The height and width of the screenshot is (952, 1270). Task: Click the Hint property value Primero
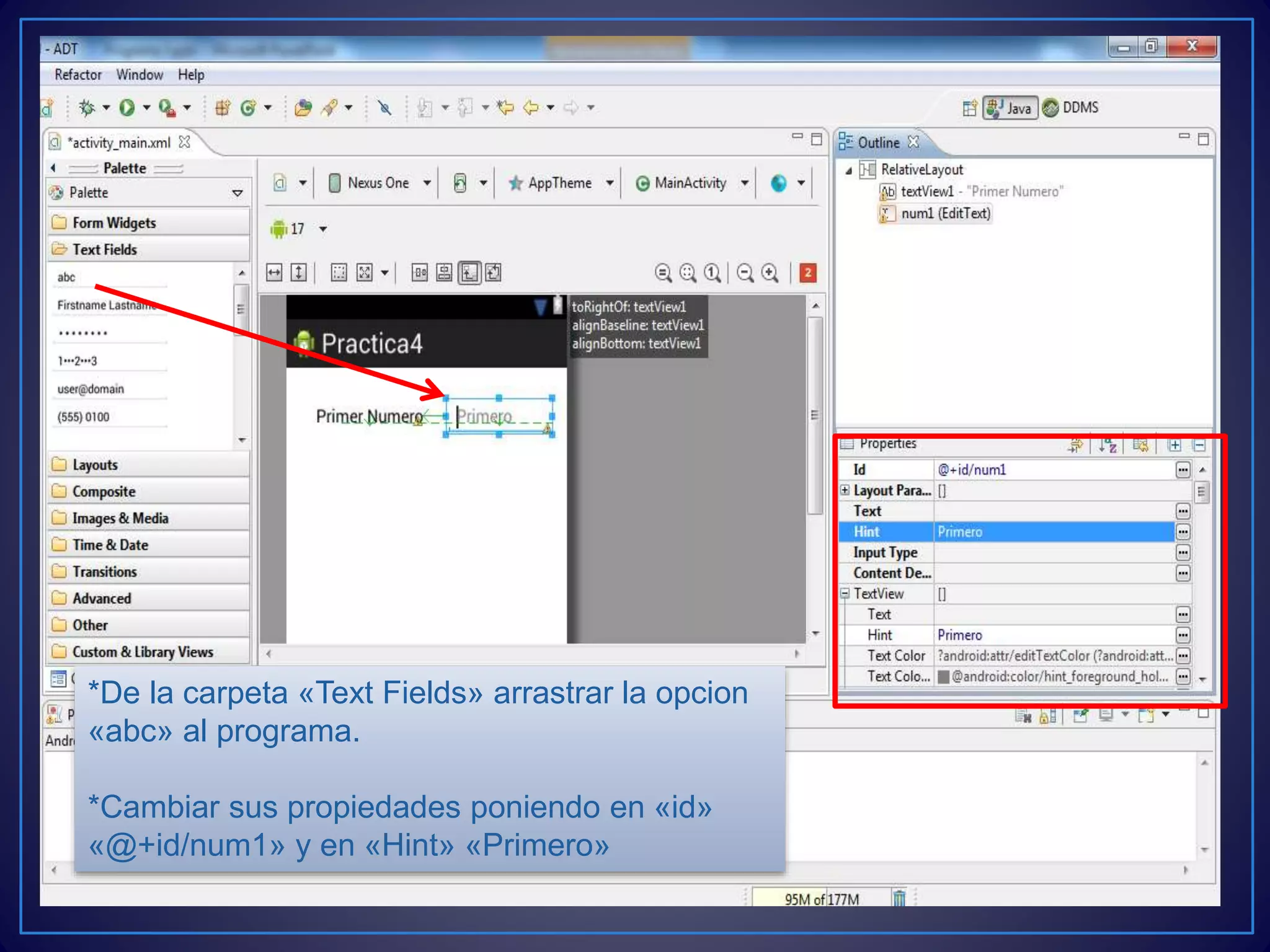tap(1053, 532)
